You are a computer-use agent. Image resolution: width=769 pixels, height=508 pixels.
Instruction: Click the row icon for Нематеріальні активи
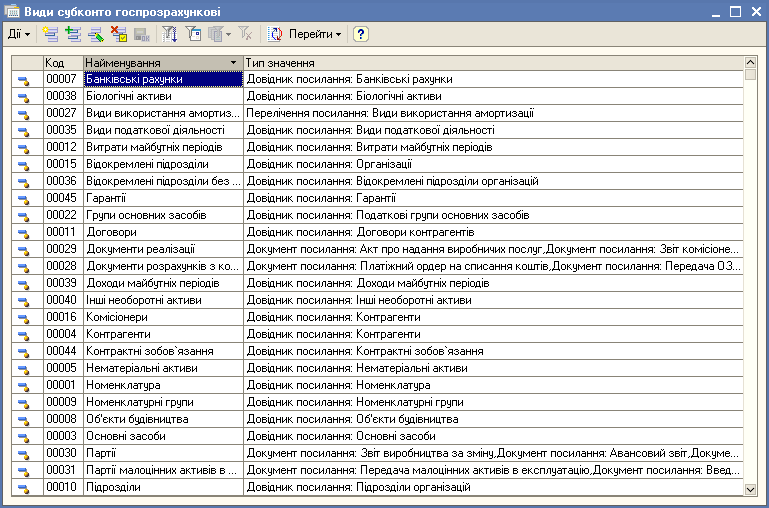point(24,369)
